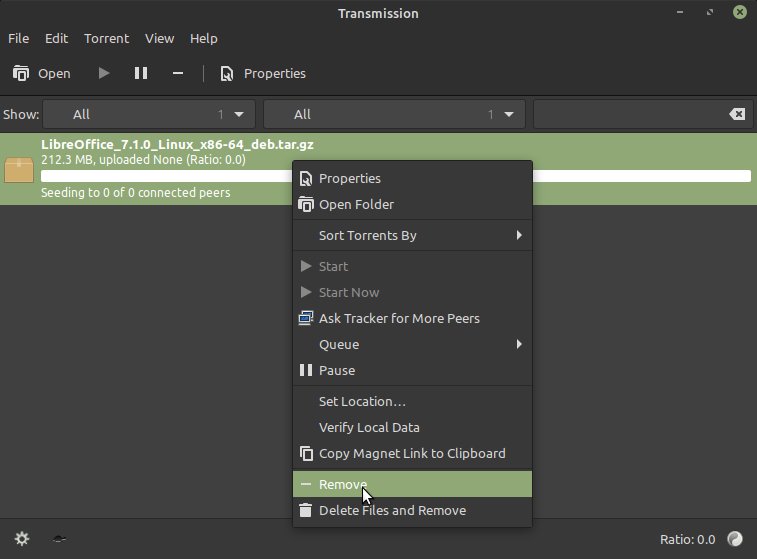Choose Copy Magnet Link to Clipboard
This screenshot has height=559, width=757.
[x=412, y=454]
